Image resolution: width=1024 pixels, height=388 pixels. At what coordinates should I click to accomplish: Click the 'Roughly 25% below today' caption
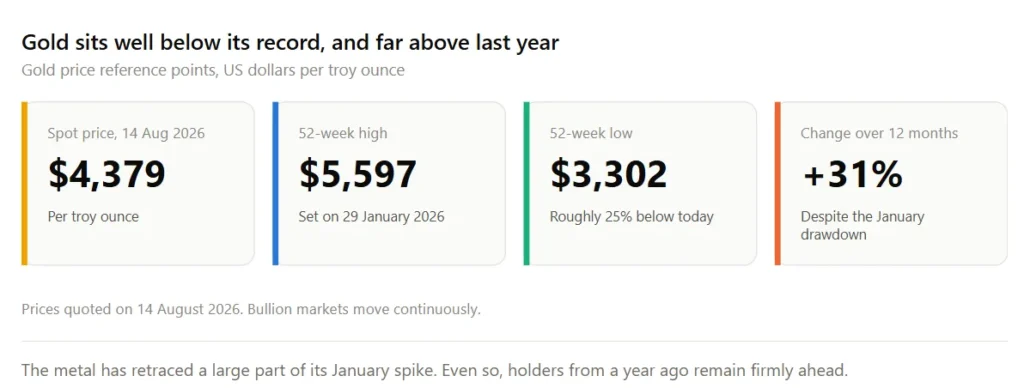[x=632, y=216]
